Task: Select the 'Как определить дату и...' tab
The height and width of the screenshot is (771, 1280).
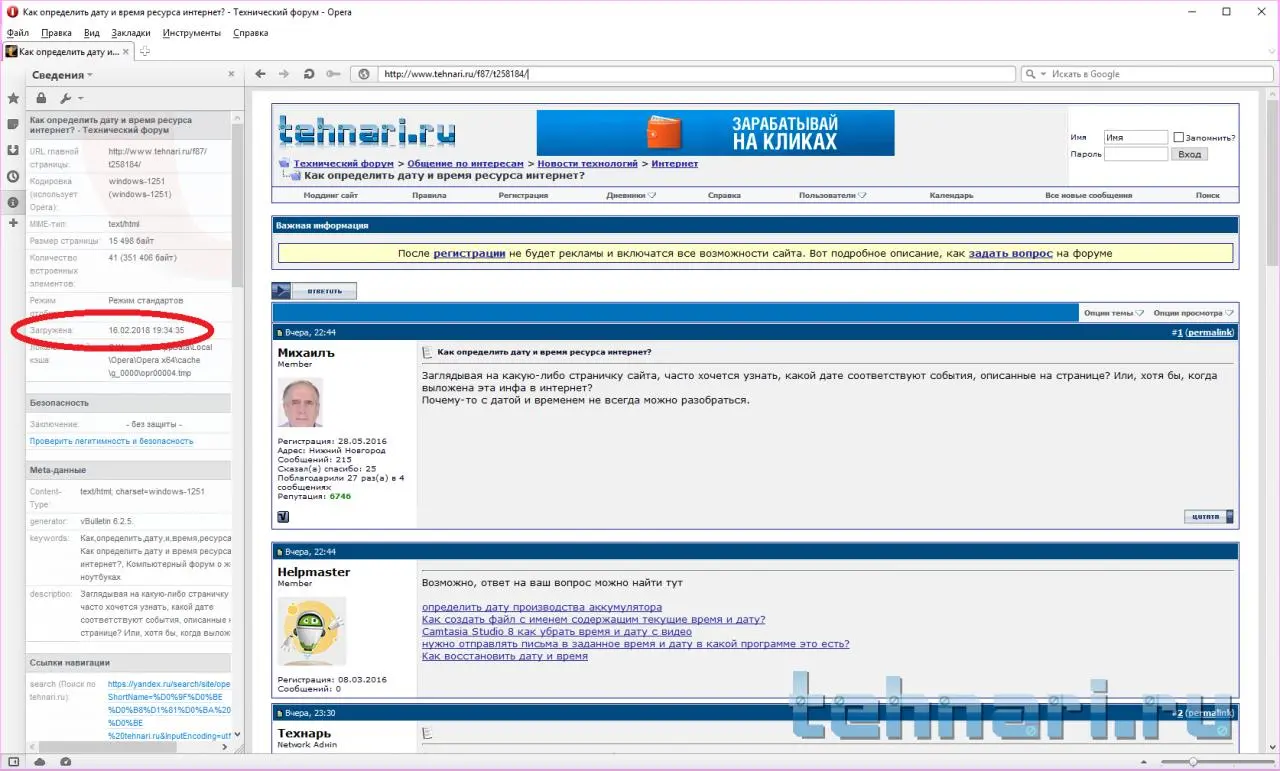Action: click(69, 51)
